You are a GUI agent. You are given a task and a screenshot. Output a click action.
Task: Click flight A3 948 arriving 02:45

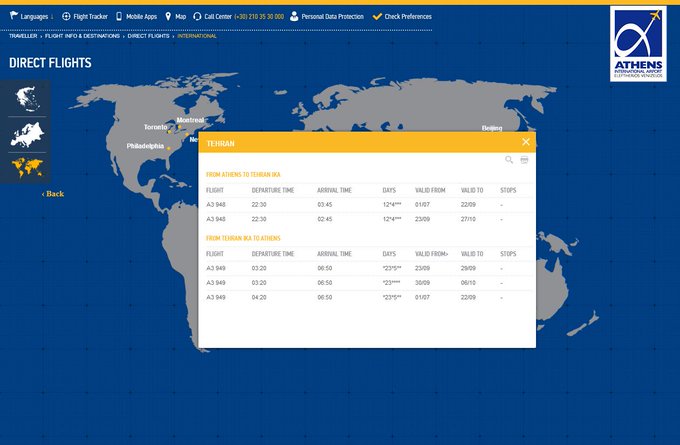[367, 219]
